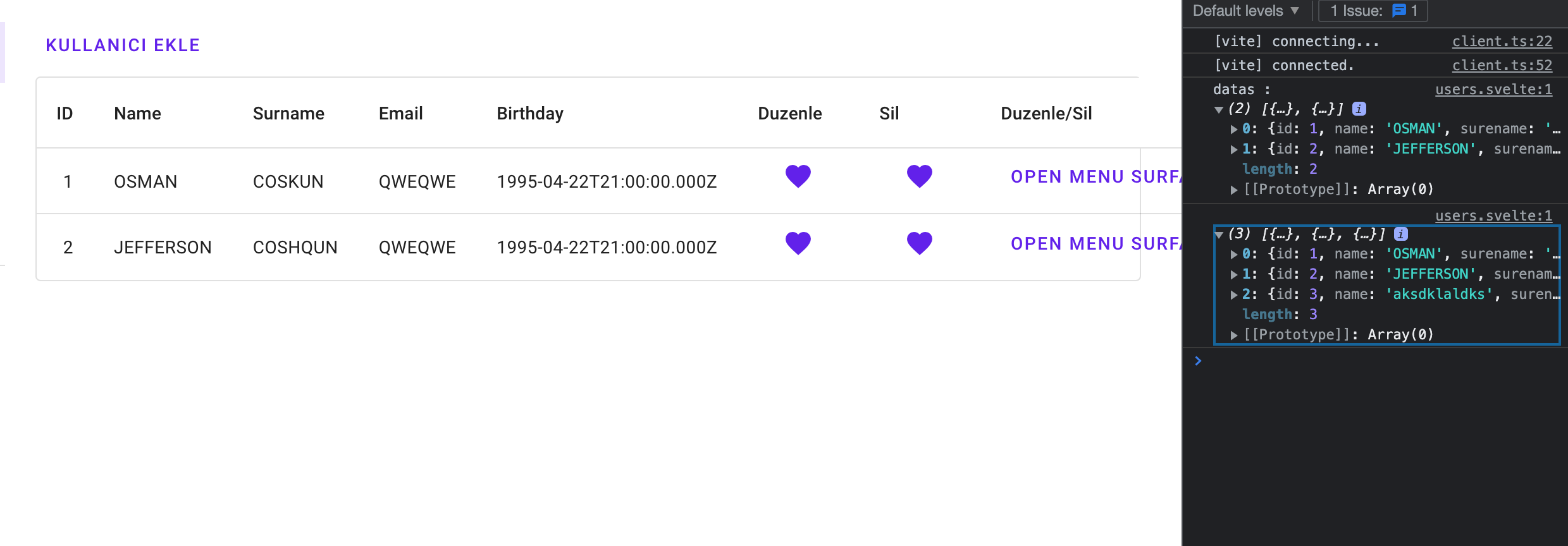Click the Sil heart icon for JEFFERSON

coord(918,243)
